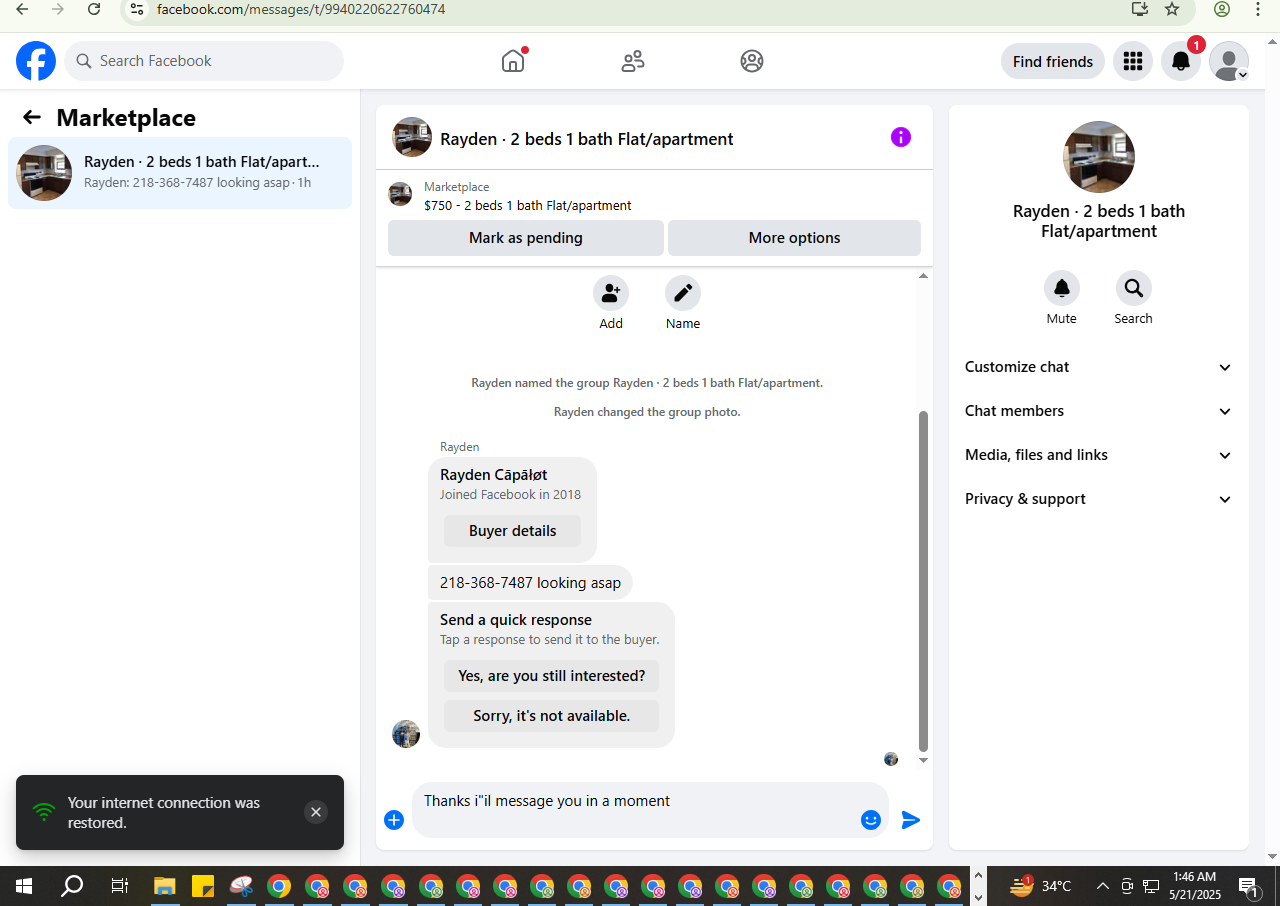
Task: Expand Media, files and links section
Action: tap(1099, 455)
